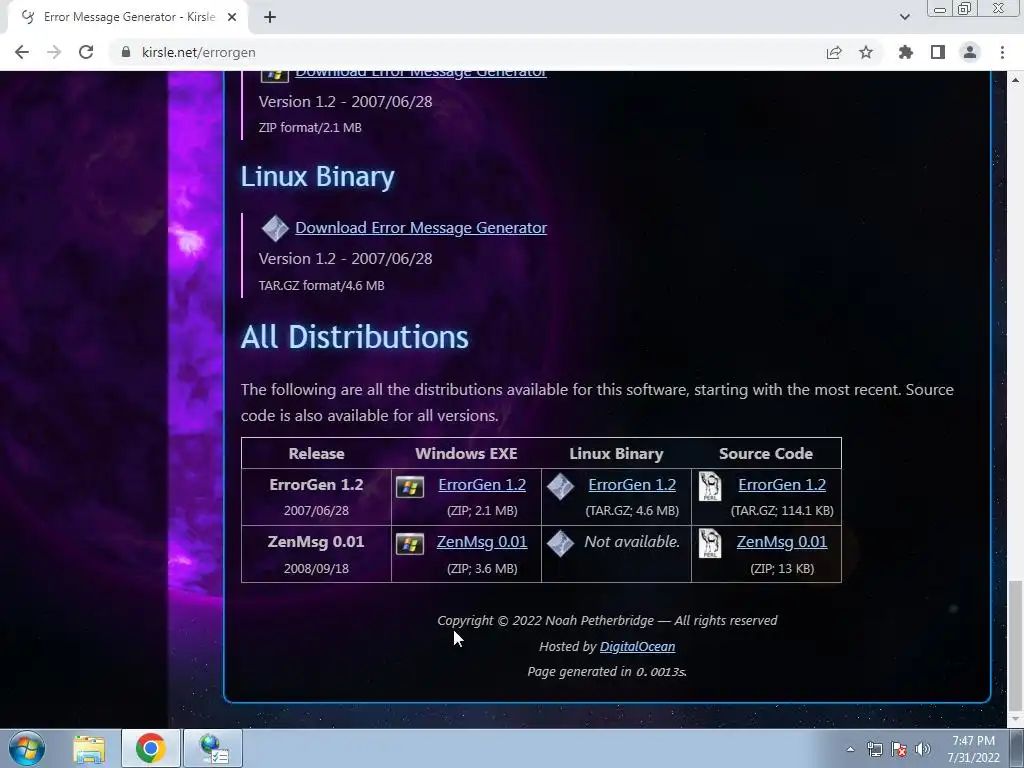This screenshot has width=1024, height=768.
Task: Open a new browser tab
Action: 270,17
